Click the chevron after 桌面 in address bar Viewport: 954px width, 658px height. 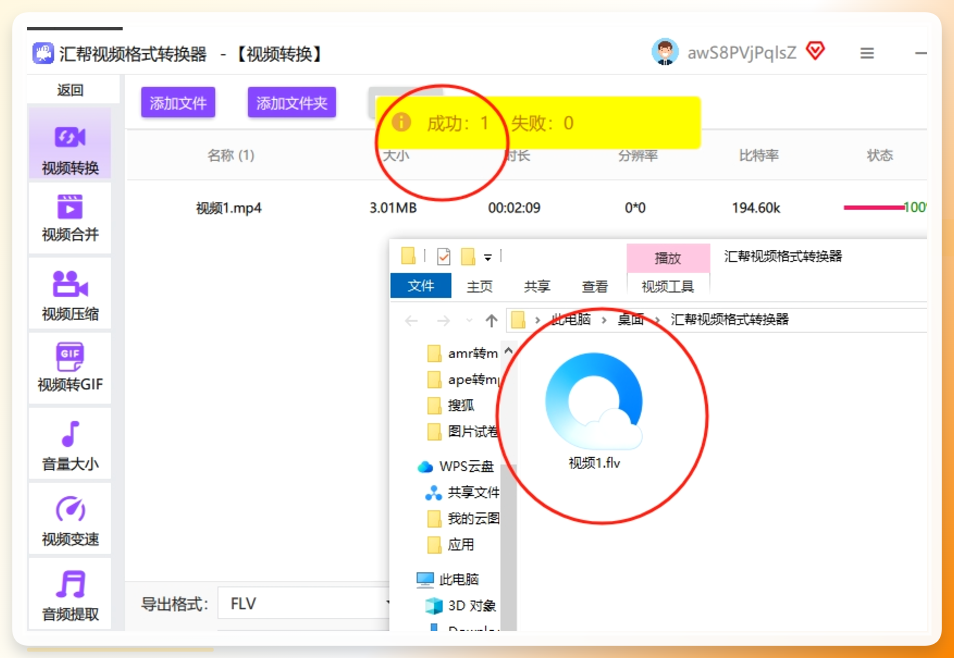tap(657, 320)
